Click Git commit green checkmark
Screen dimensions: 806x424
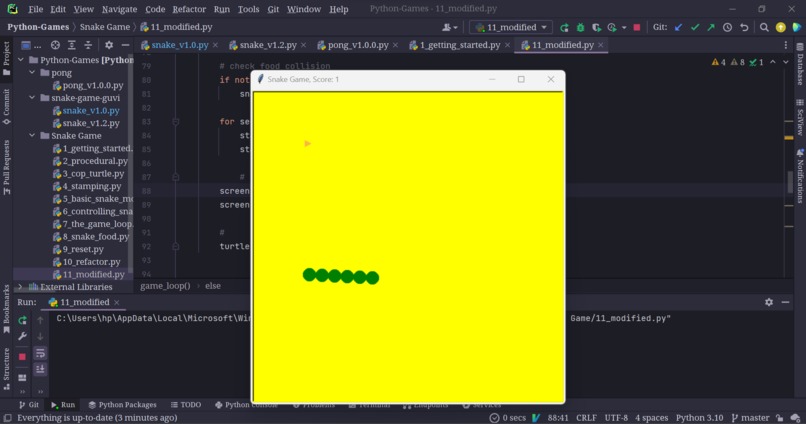(695, 27)
